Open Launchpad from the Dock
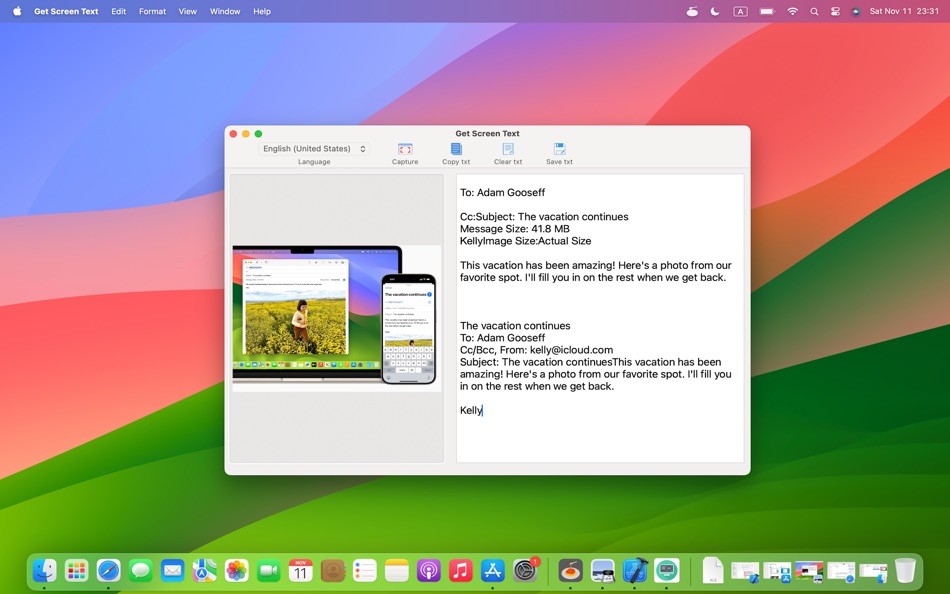Viewport: 950px width, 594px height. [x=77, y=570]
